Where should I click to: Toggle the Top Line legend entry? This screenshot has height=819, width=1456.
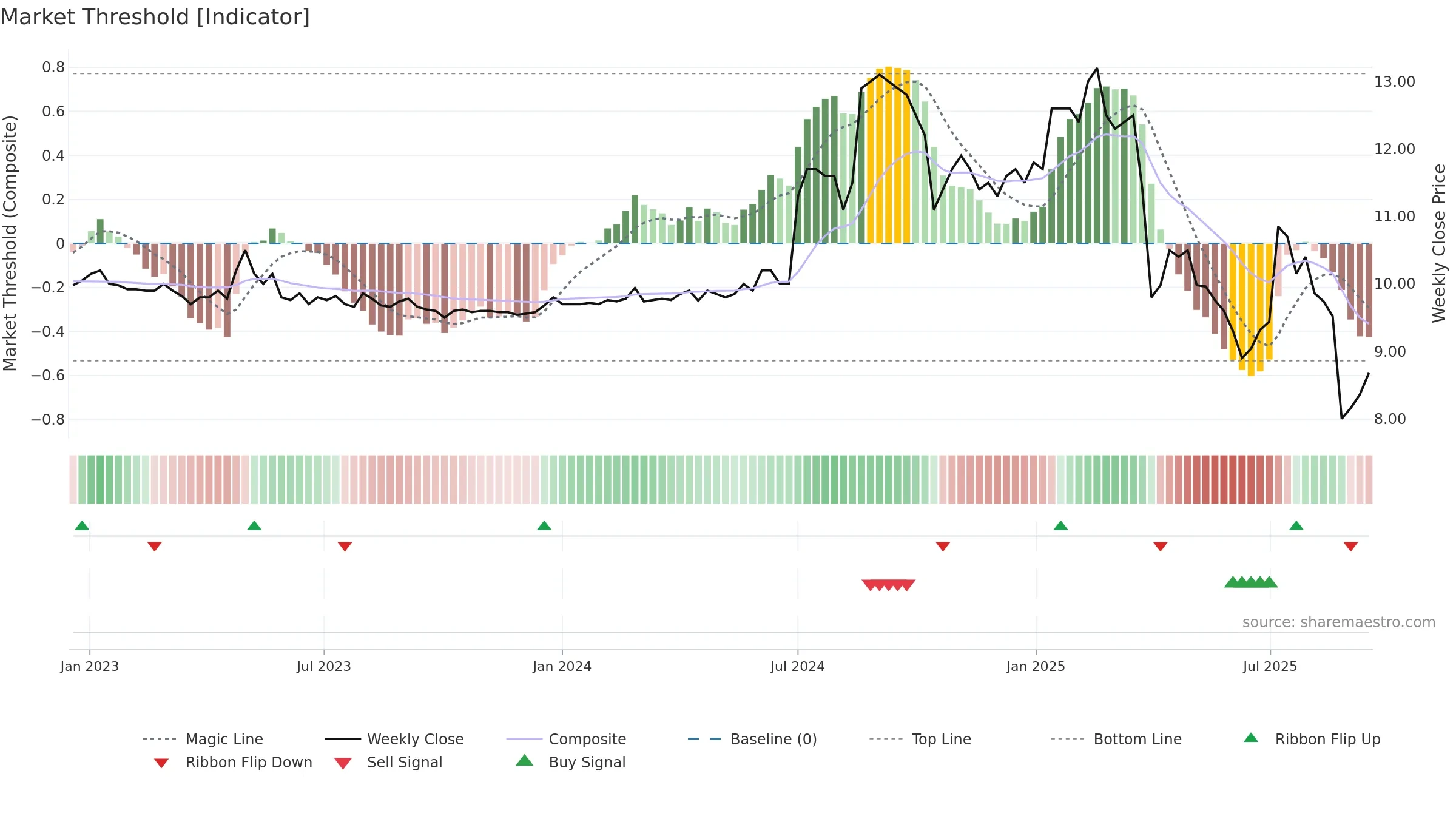[920, 739]
